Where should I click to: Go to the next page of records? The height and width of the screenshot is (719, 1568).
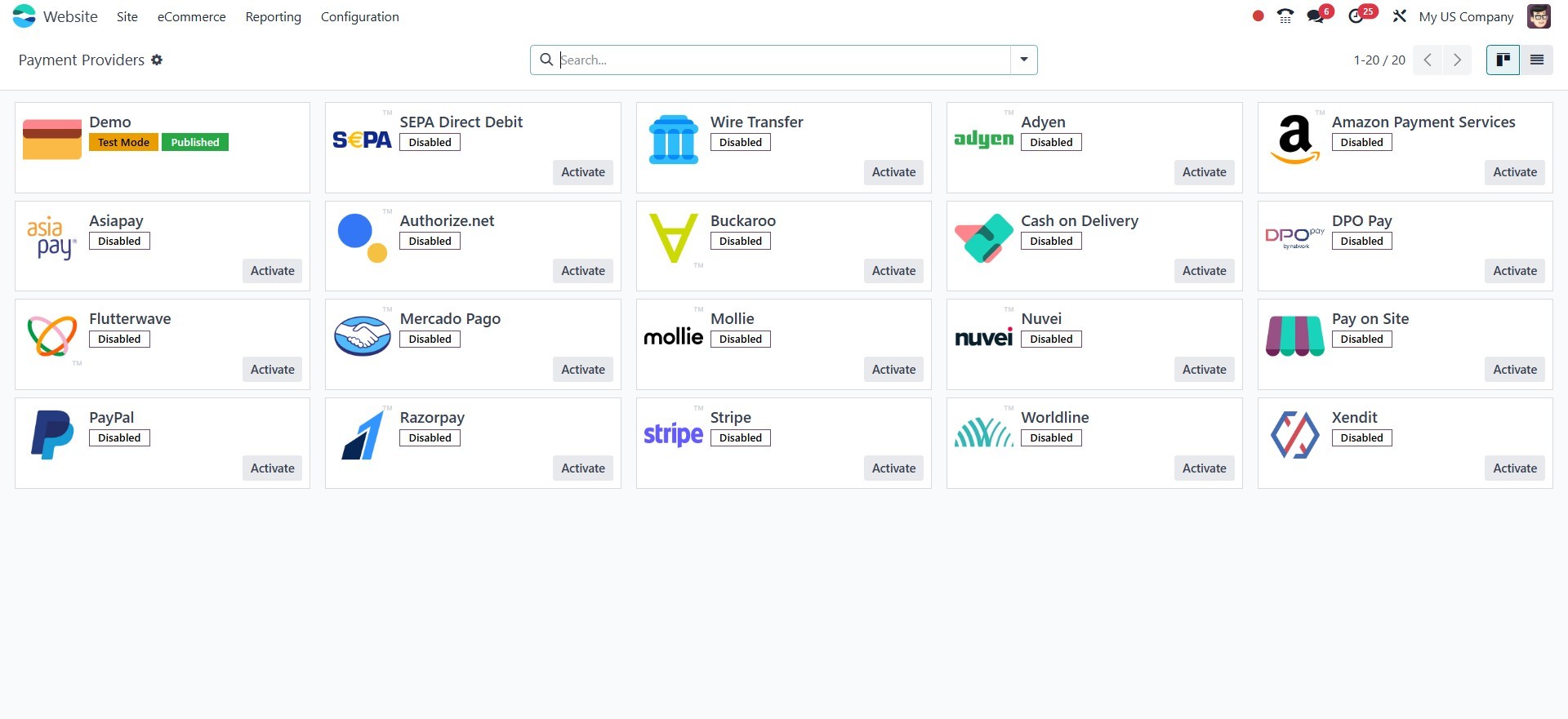[1457, 60]
